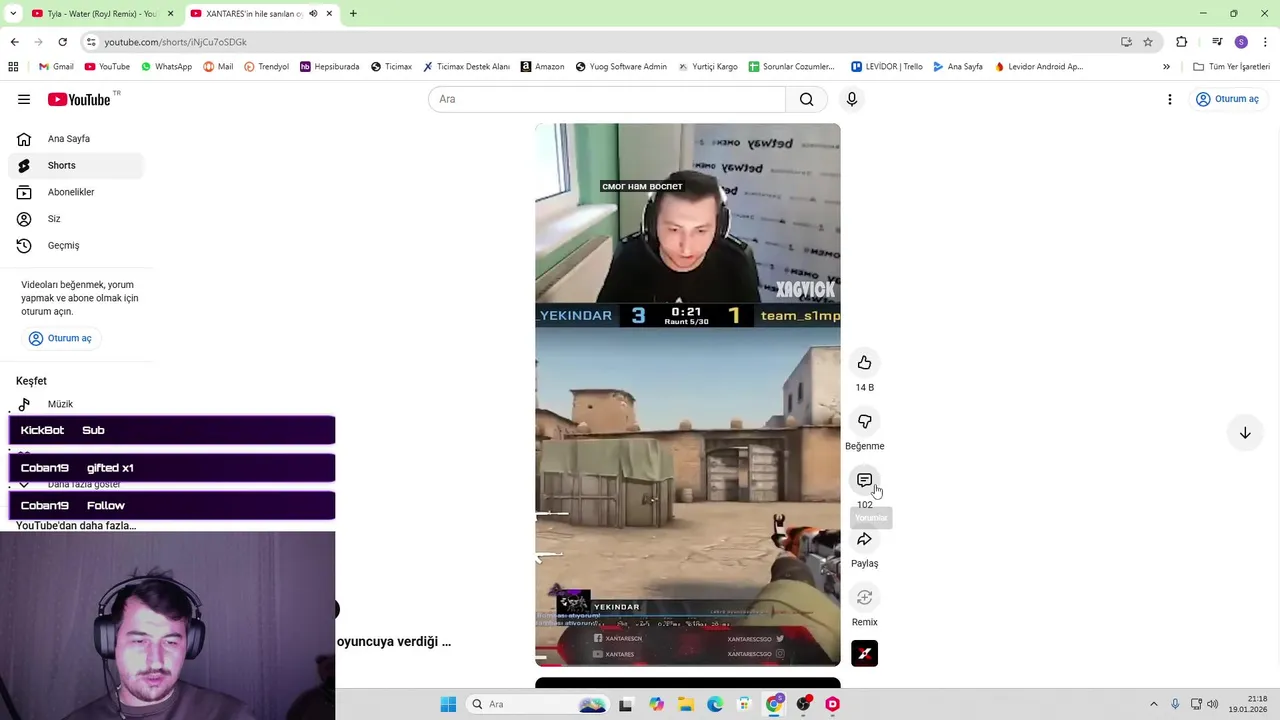Show more bookmarks with chevron
The image size is (1280, 720).
coord(1166,67)
